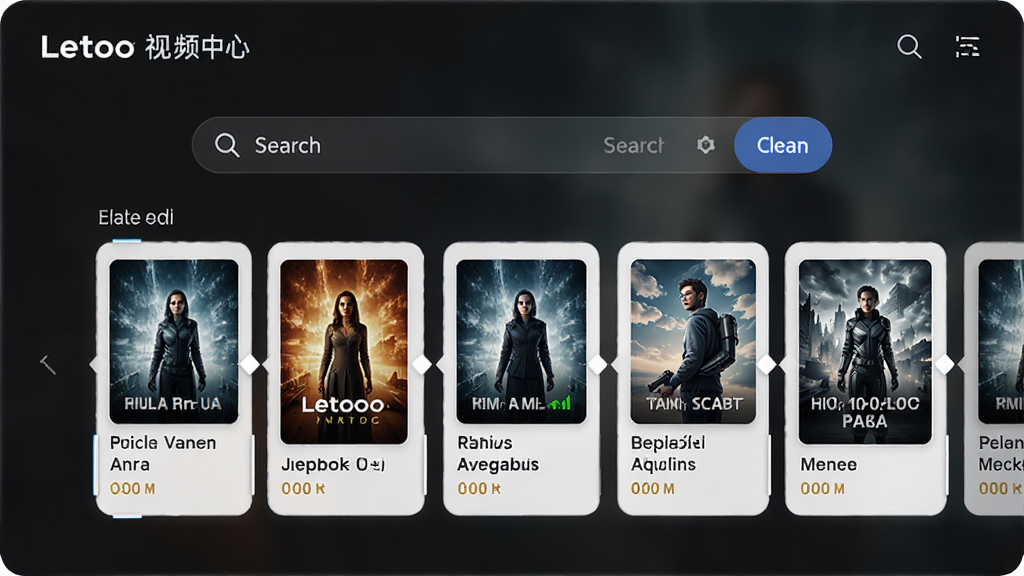
Task: Click 000 M price under Poicle Vanen Anra
Action: coord(133,488)
